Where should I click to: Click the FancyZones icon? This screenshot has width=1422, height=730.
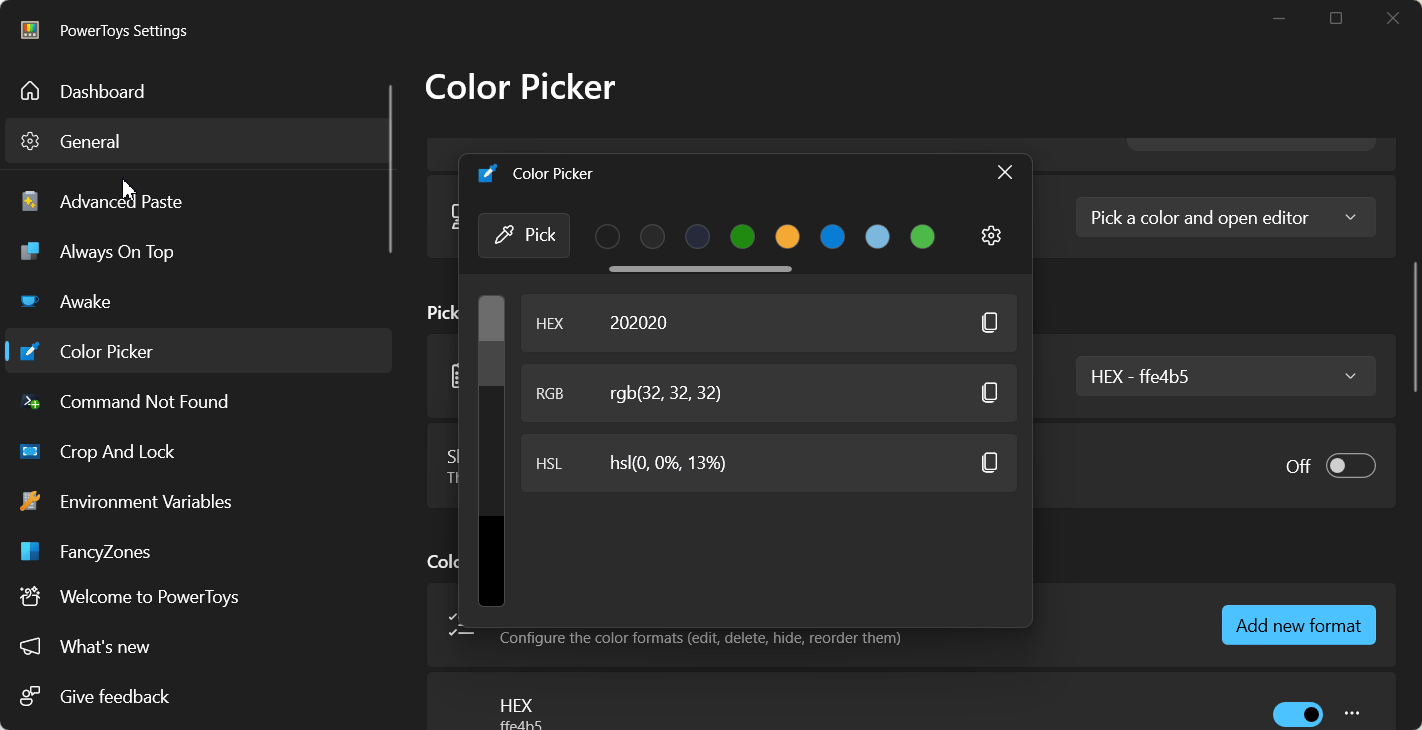[30, 551]
